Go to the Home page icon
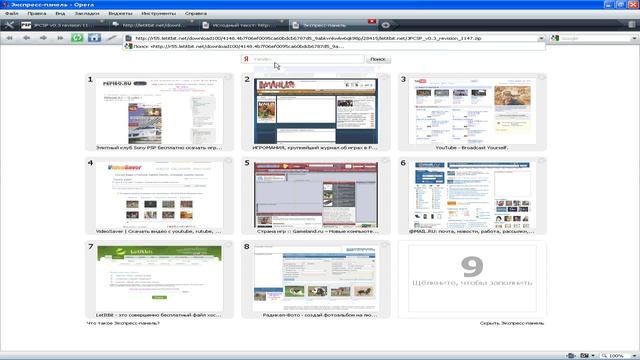 94,38
